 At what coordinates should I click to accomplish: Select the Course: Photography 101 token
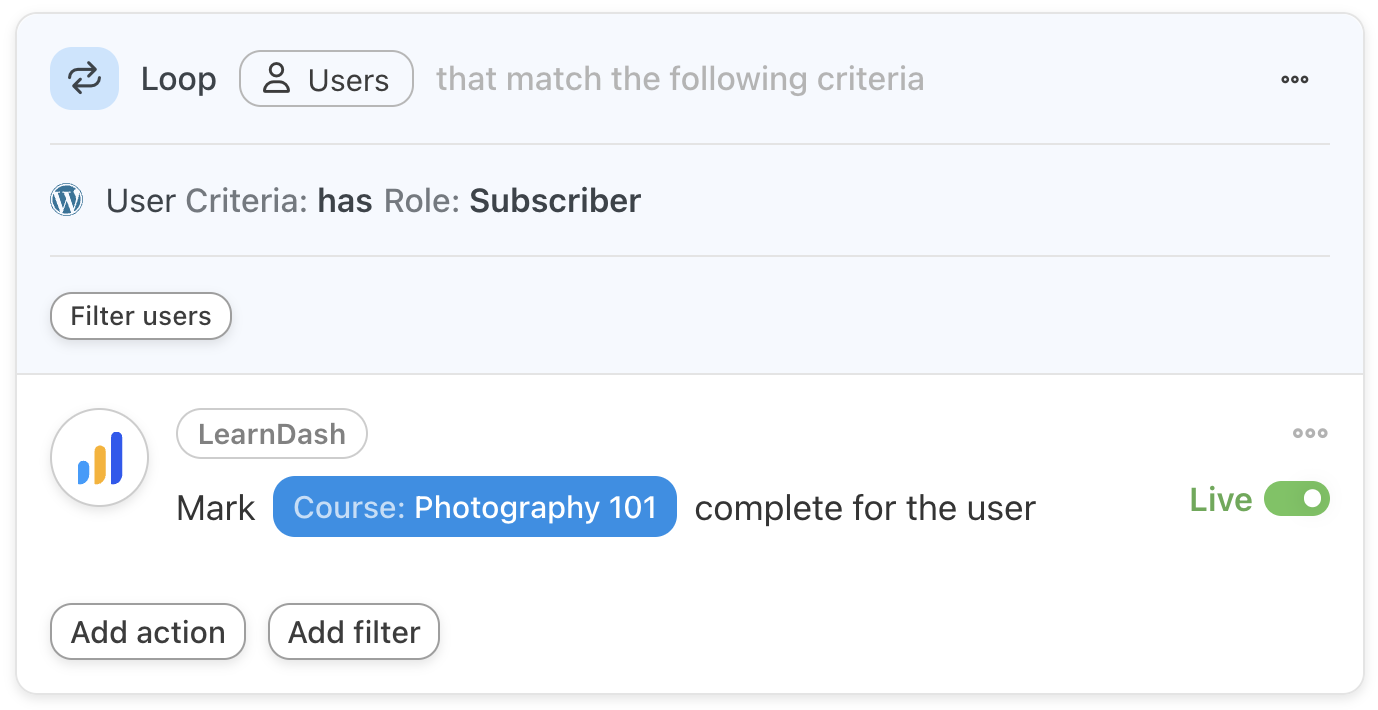[475, 507]
